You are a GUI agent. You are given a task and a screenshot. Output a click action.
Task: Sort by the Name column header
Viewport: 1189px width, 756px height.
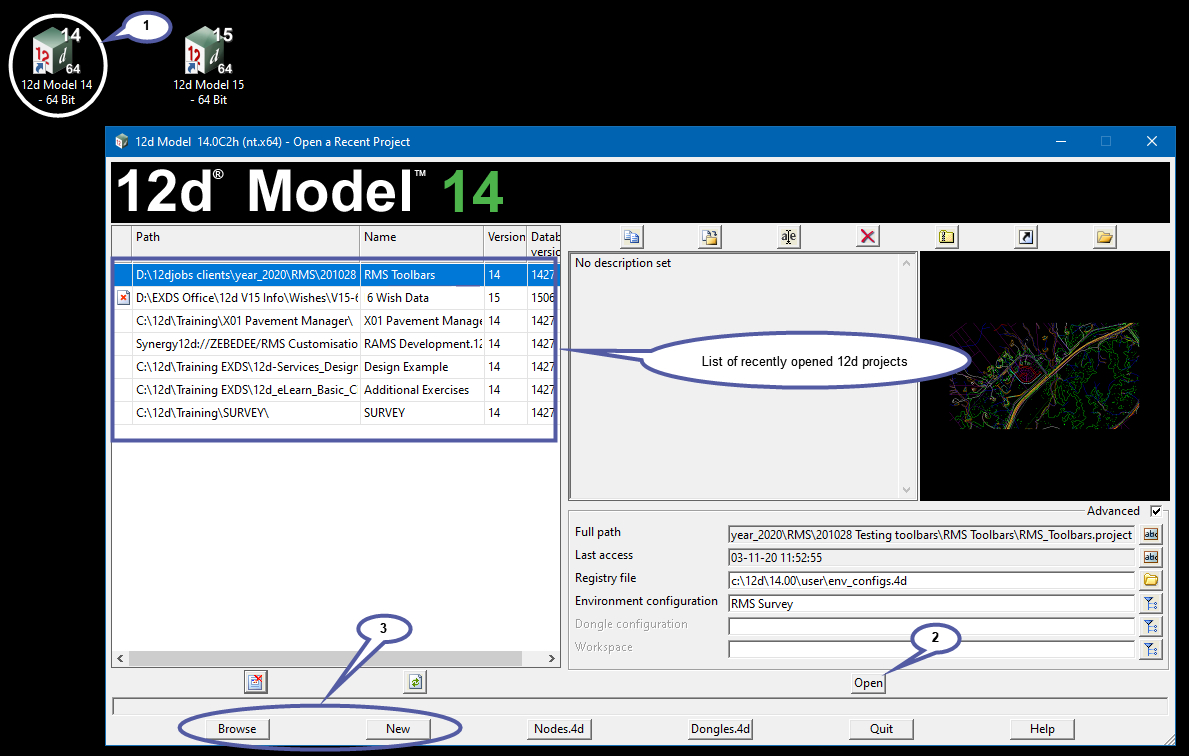pos(422,241)
